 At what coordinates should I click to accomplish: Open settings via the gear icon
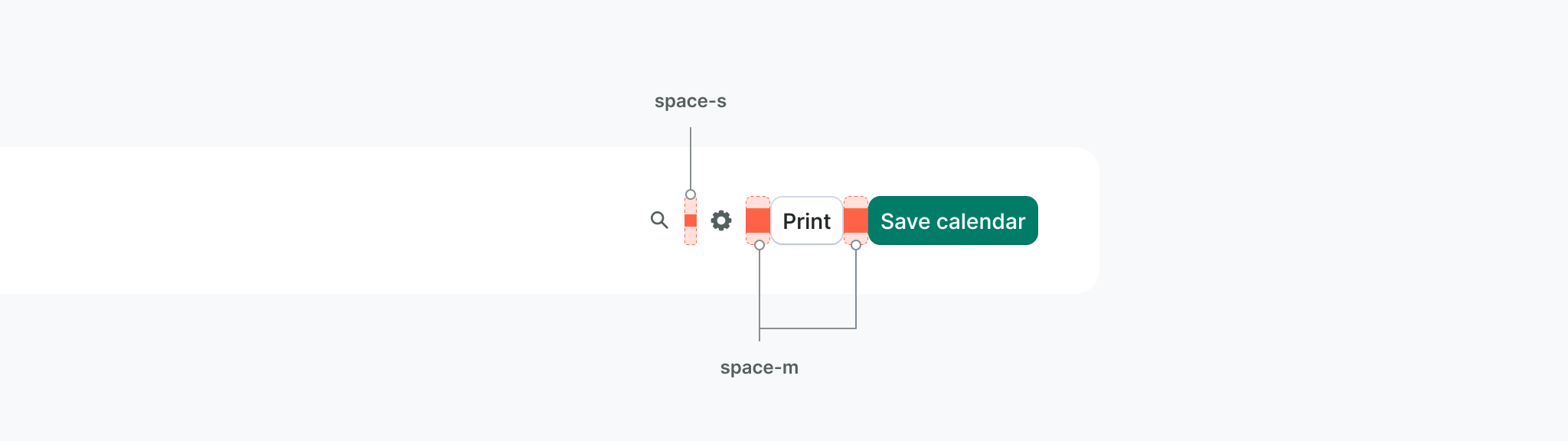(721, 220)
